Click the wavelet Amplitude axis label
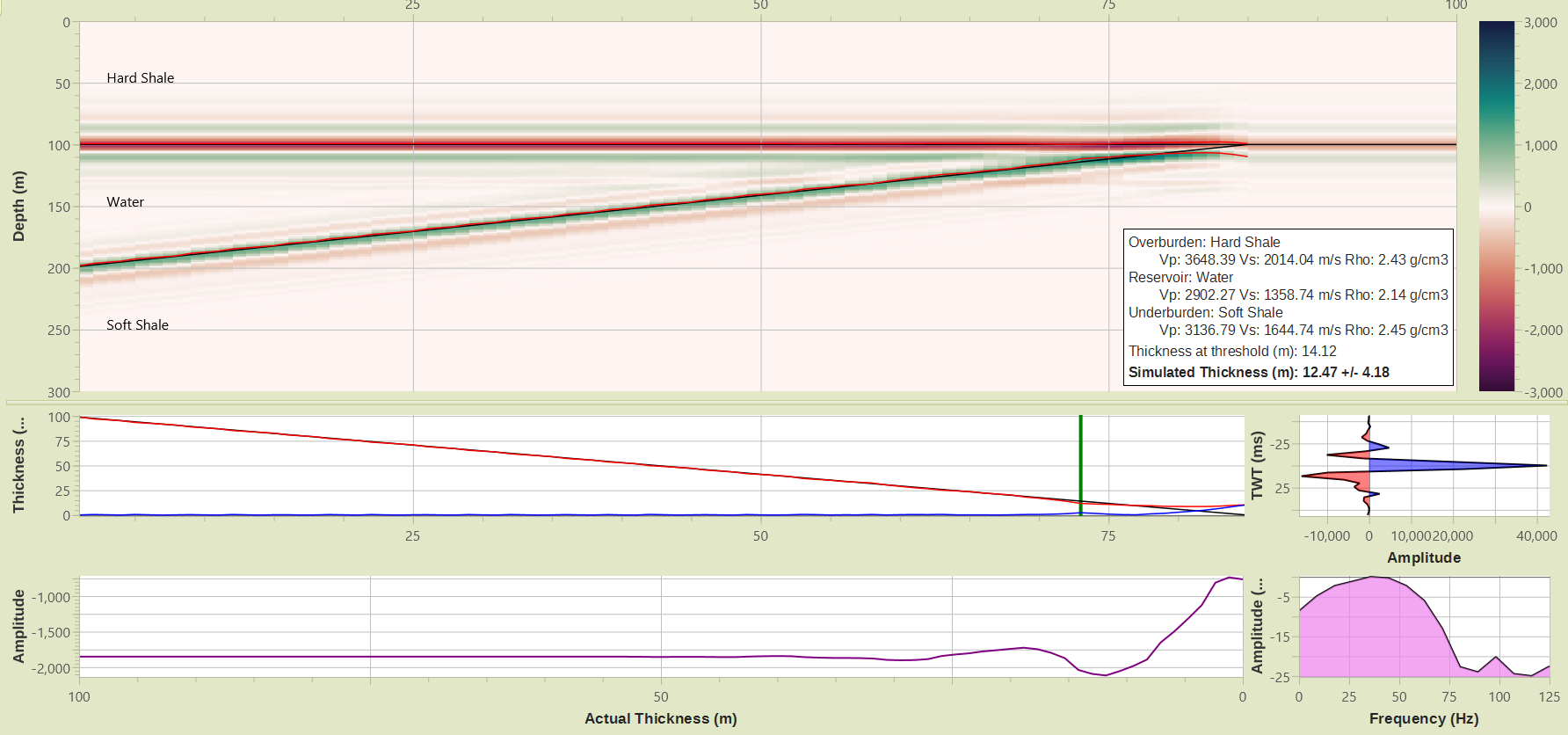Screen dimensions: 1568x735 click(x=1424, y=557)
